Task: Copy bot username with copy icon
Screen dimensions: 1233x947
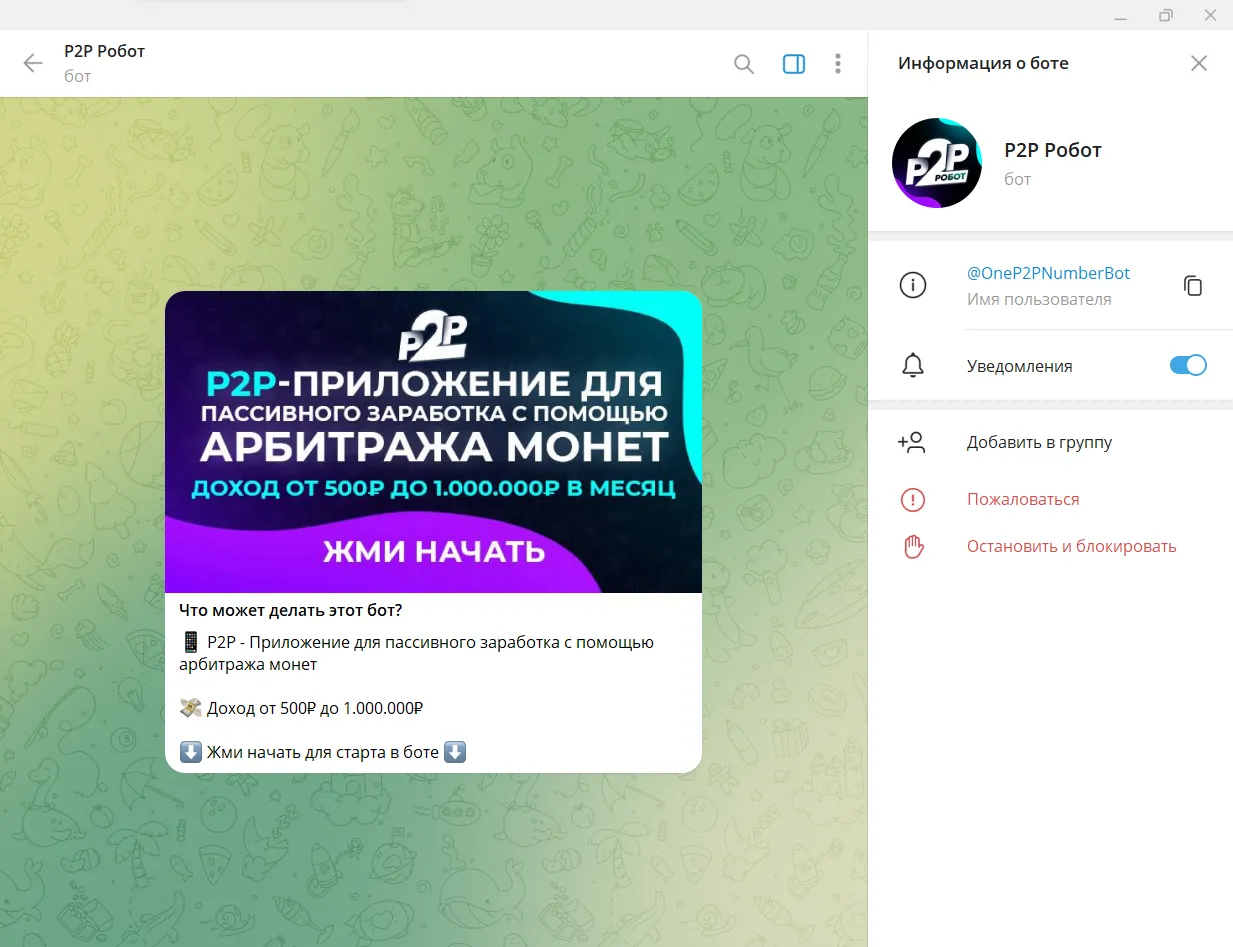Action: (1193, 285)
